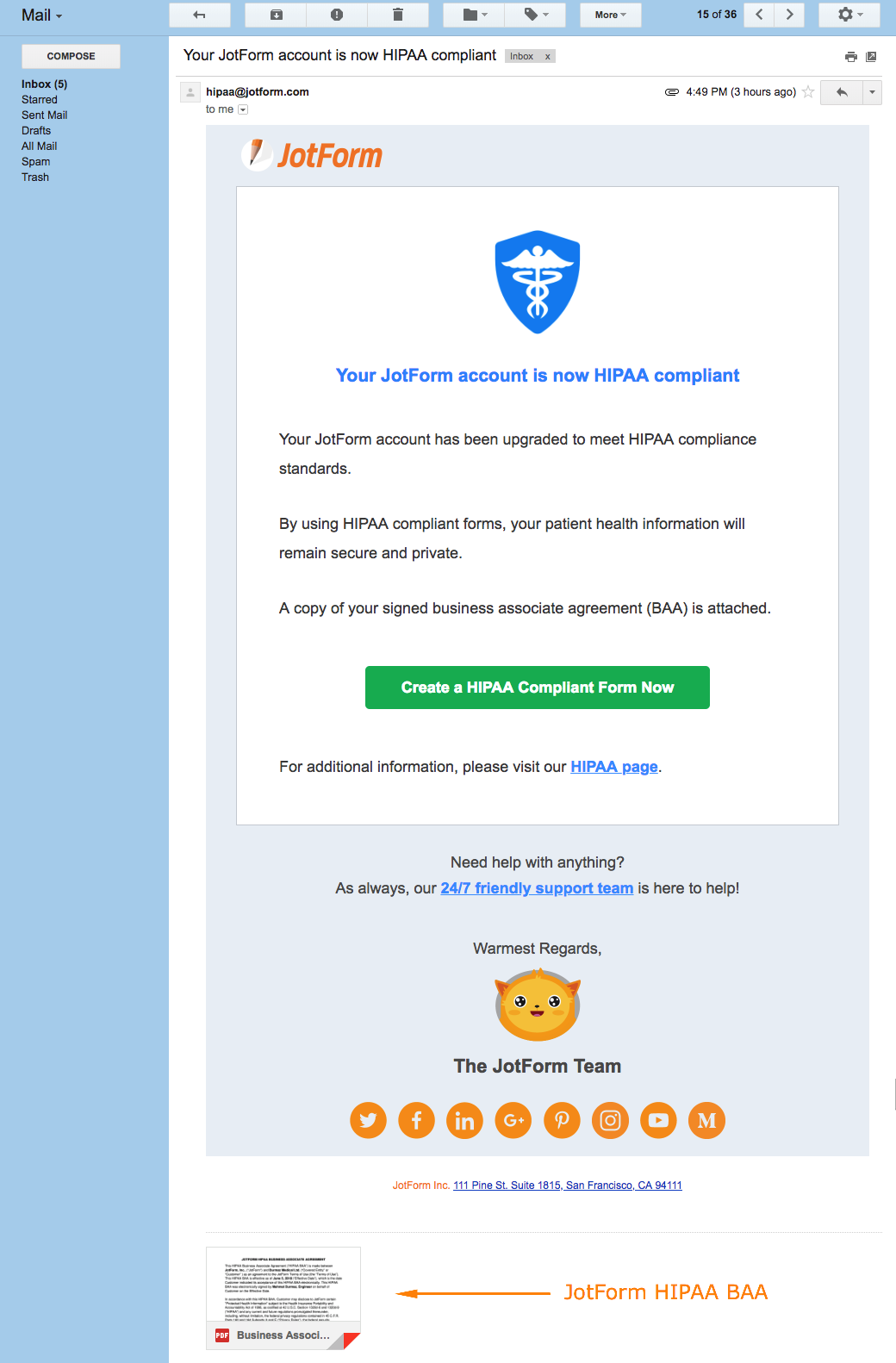The height and width of the screenshot is (1363, 896).
Task: Expand the settings gear dropdown
Action: [849, 15]
